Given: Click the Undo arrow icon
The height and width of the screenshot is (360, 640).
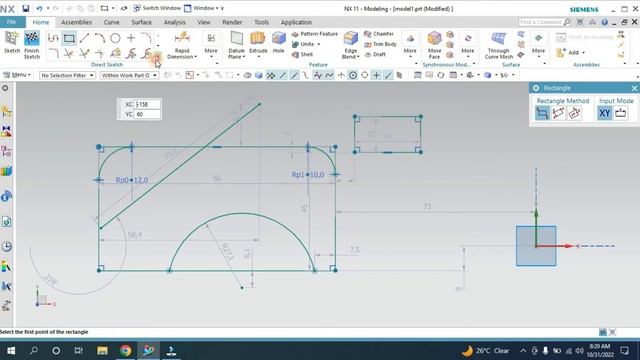Looking at the screenshot, I should pyautogui.click(x=39, y=8).
